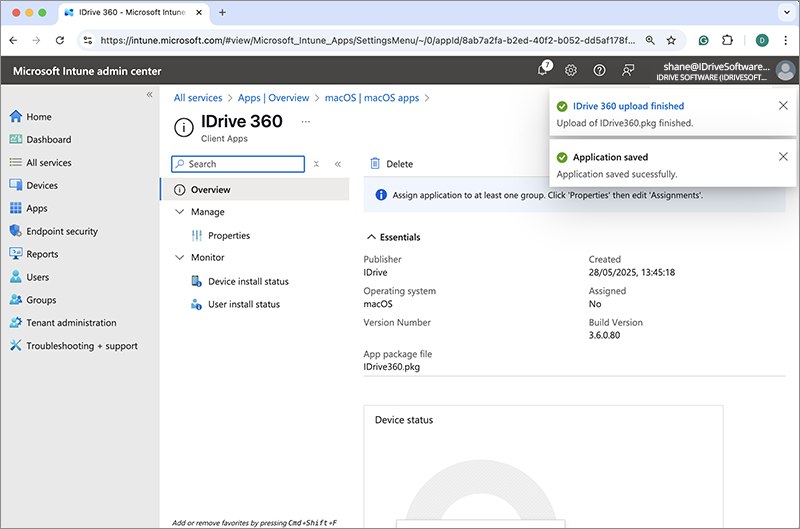Open the Extensions puzzle icon
This screenshot has width=800, height=529.
click(727, 40)
